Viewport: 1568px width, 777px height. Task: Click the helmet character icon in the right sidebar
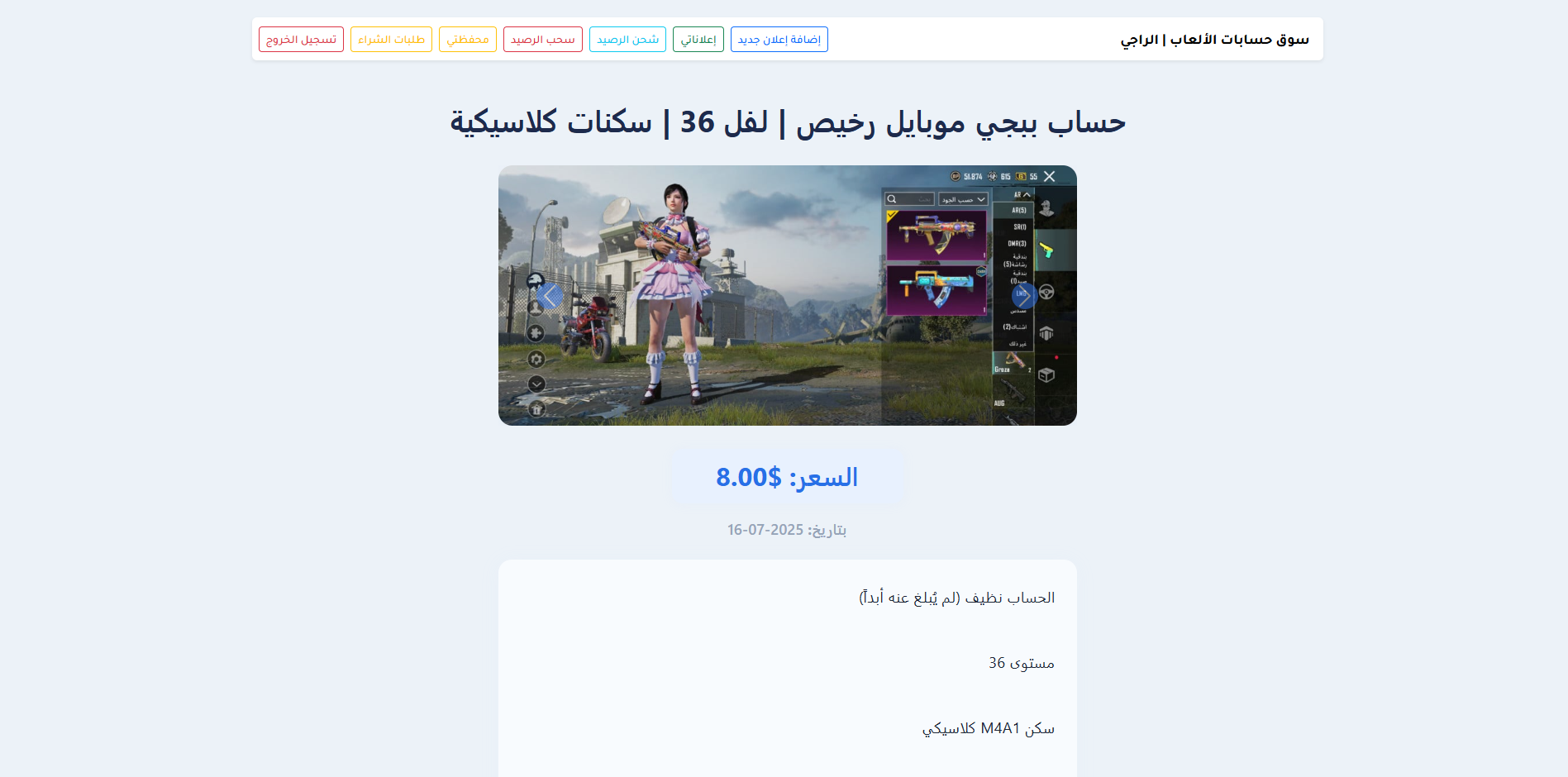pyautogui.click(x=1047, y=209)
